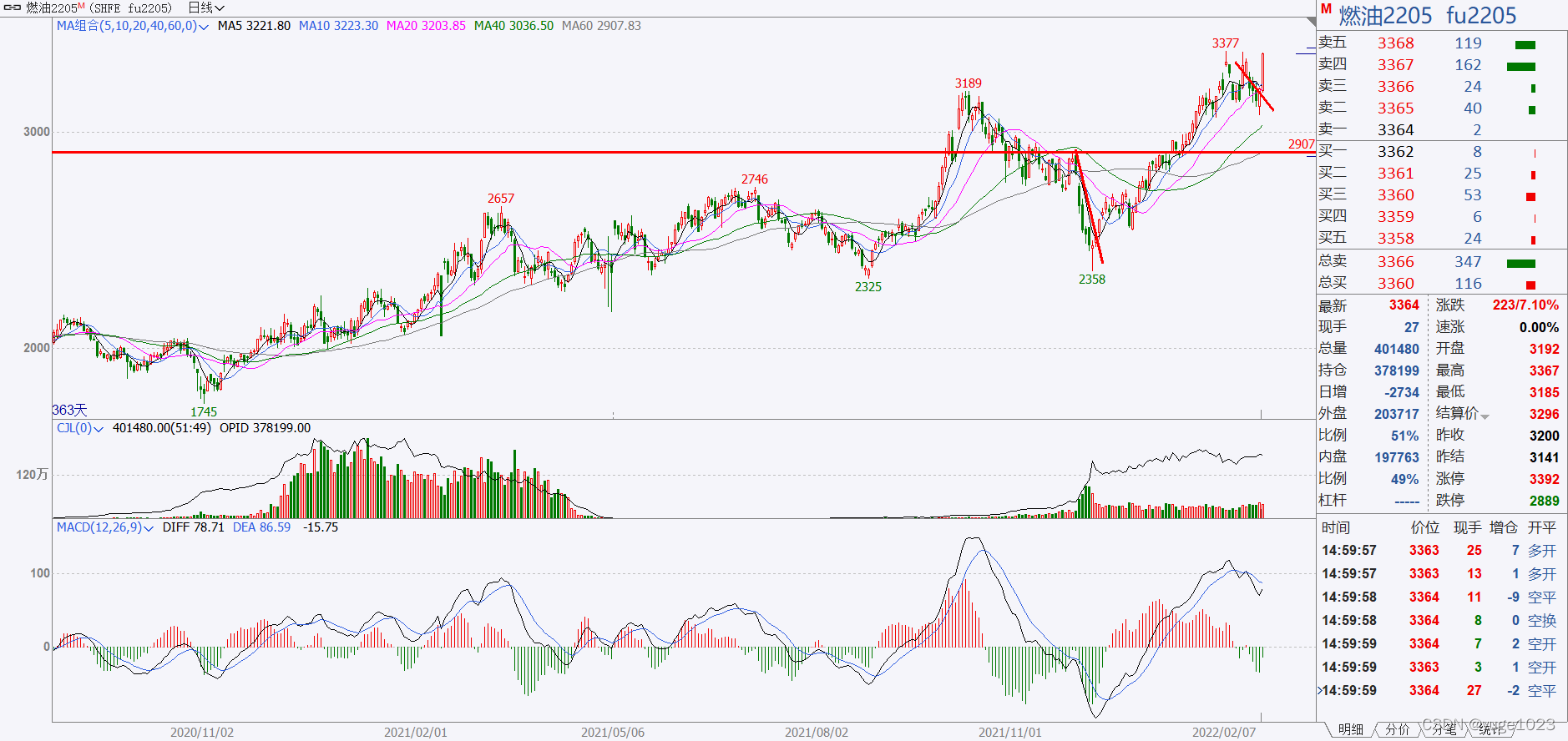Switch to the 明细 tab
1568x741 pixels.
tap(1350, 729)
